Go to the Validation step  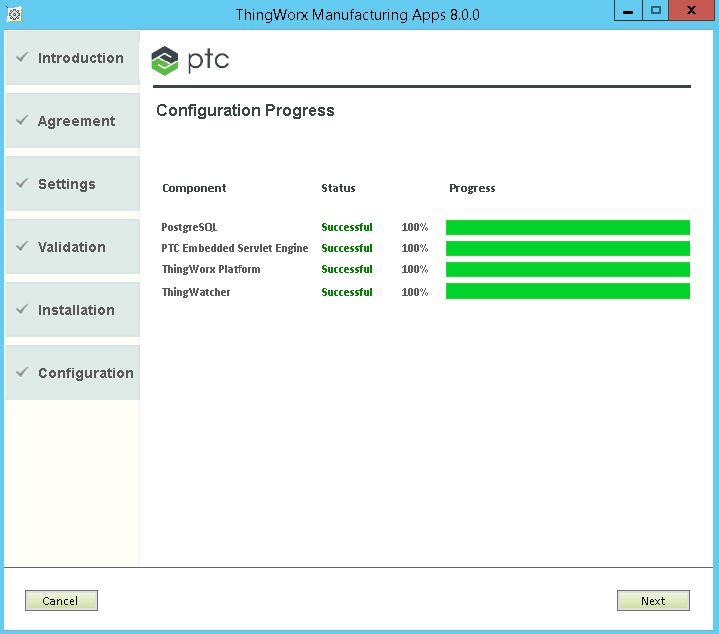[72, 247]
